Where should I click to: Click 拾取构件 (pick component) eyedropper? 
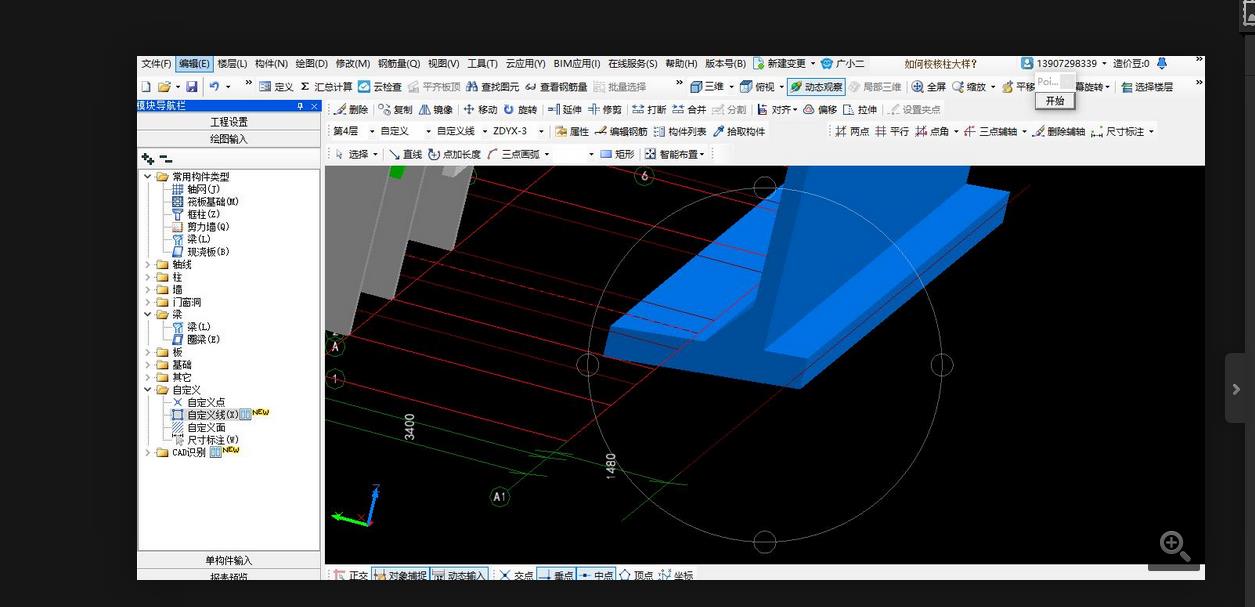[x=739, y=131]
